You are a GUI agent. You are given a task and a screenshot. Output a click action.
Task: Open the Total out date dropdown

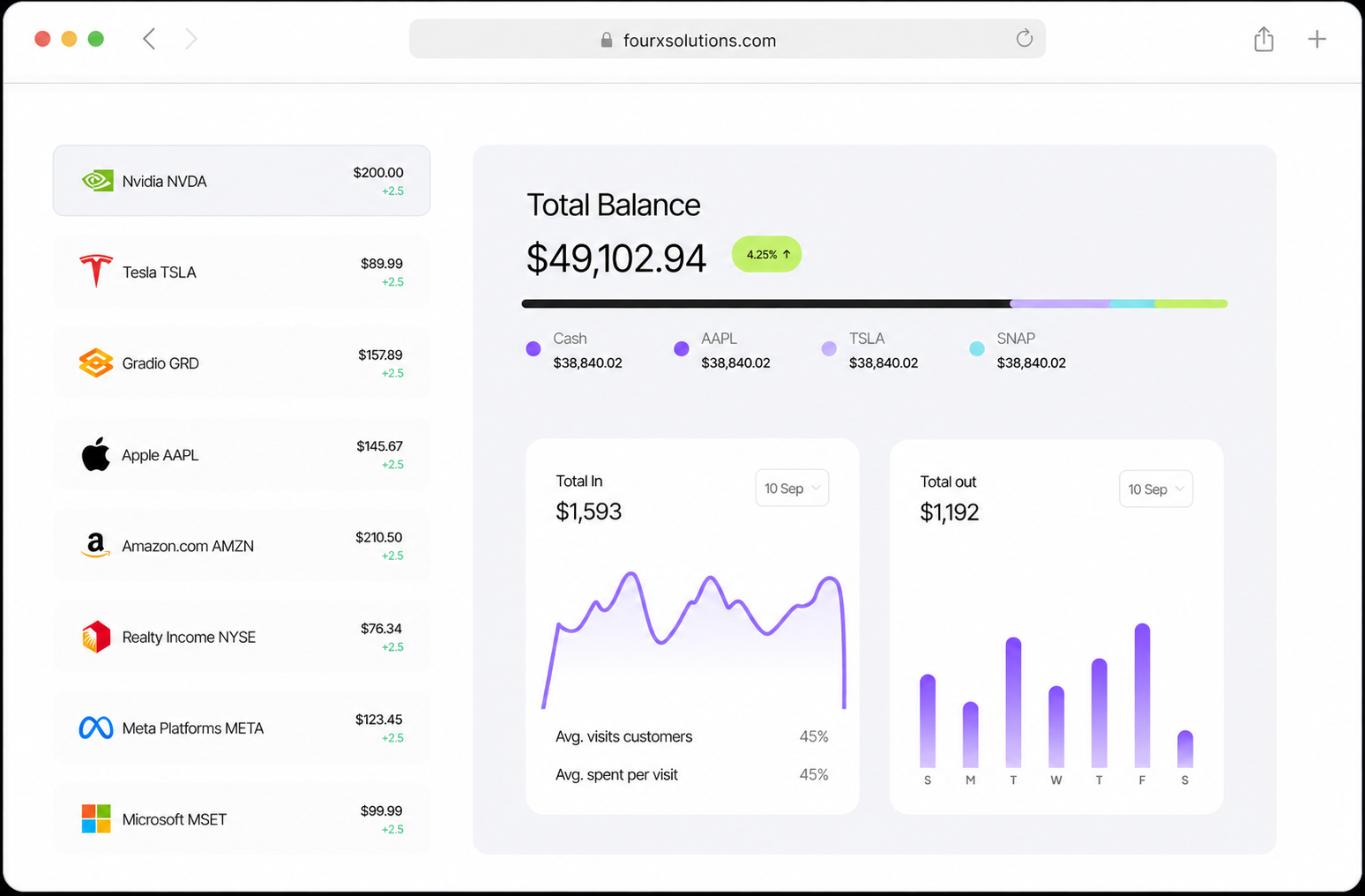click(1156, 489)
